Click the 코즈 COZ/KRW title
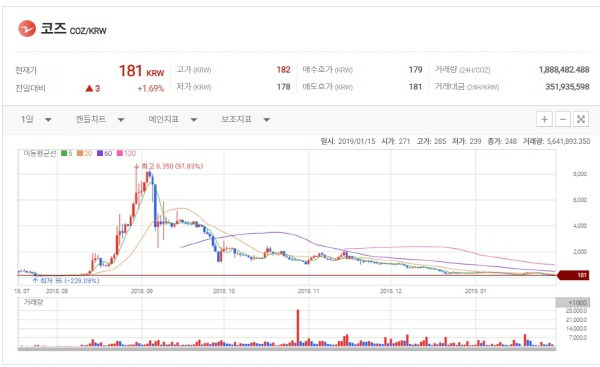This screenshot has width=600, height=367. pos(73,29)
